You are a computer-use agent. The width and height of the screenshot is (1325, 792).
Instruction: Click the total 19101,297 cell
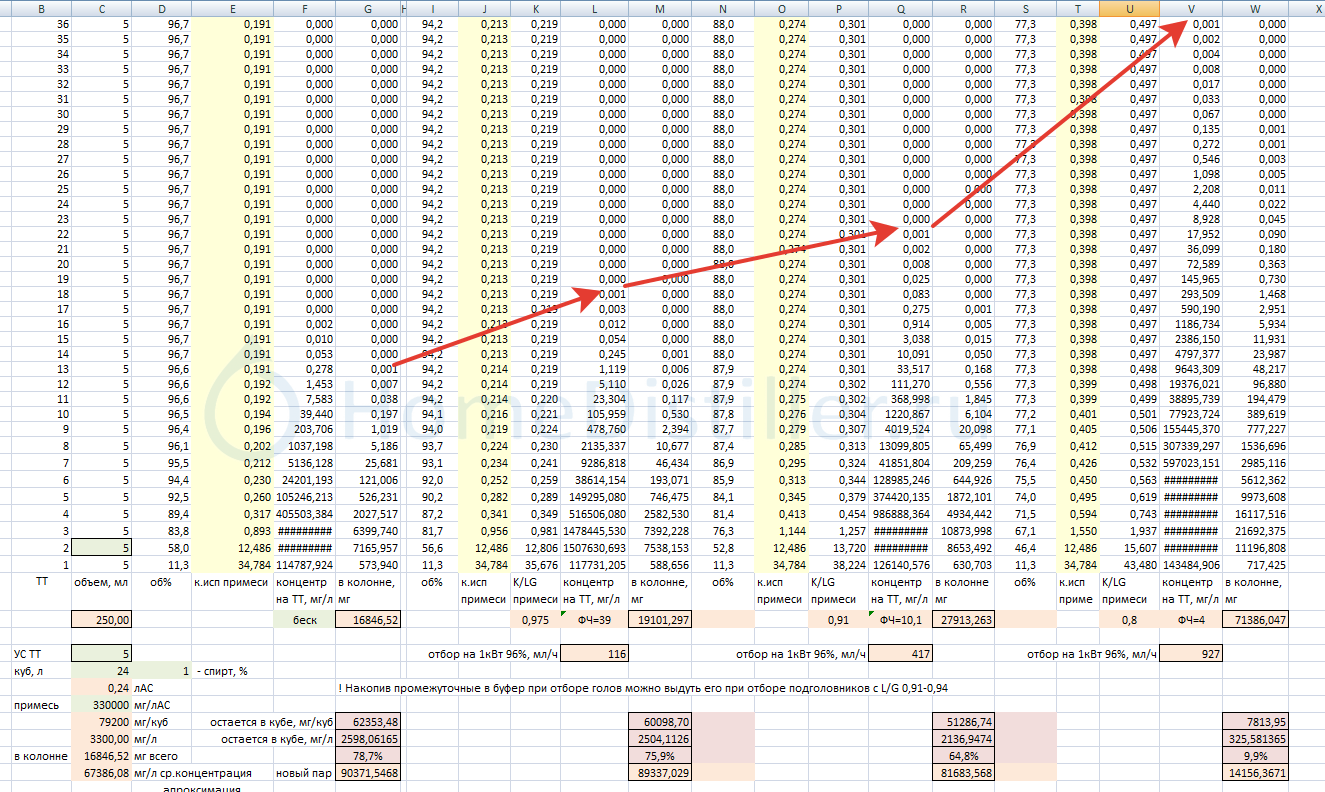(x=659, y=620)
